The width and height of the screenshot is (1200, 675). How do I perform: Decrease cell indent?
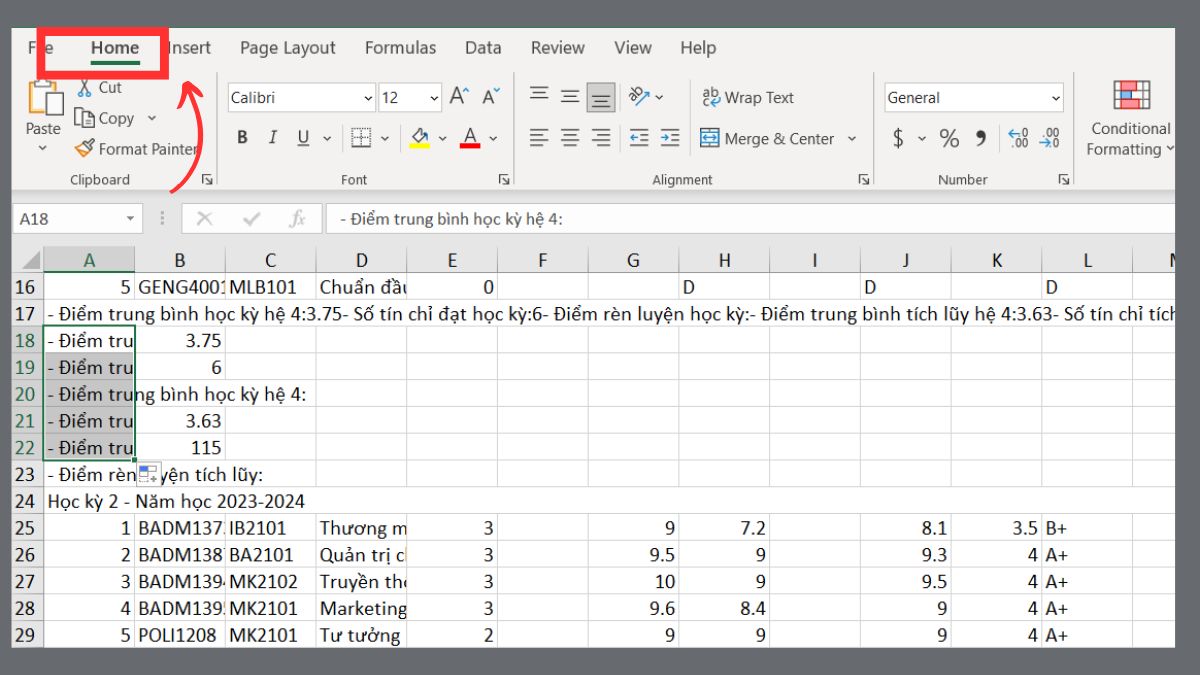click(x=639, y=138)
